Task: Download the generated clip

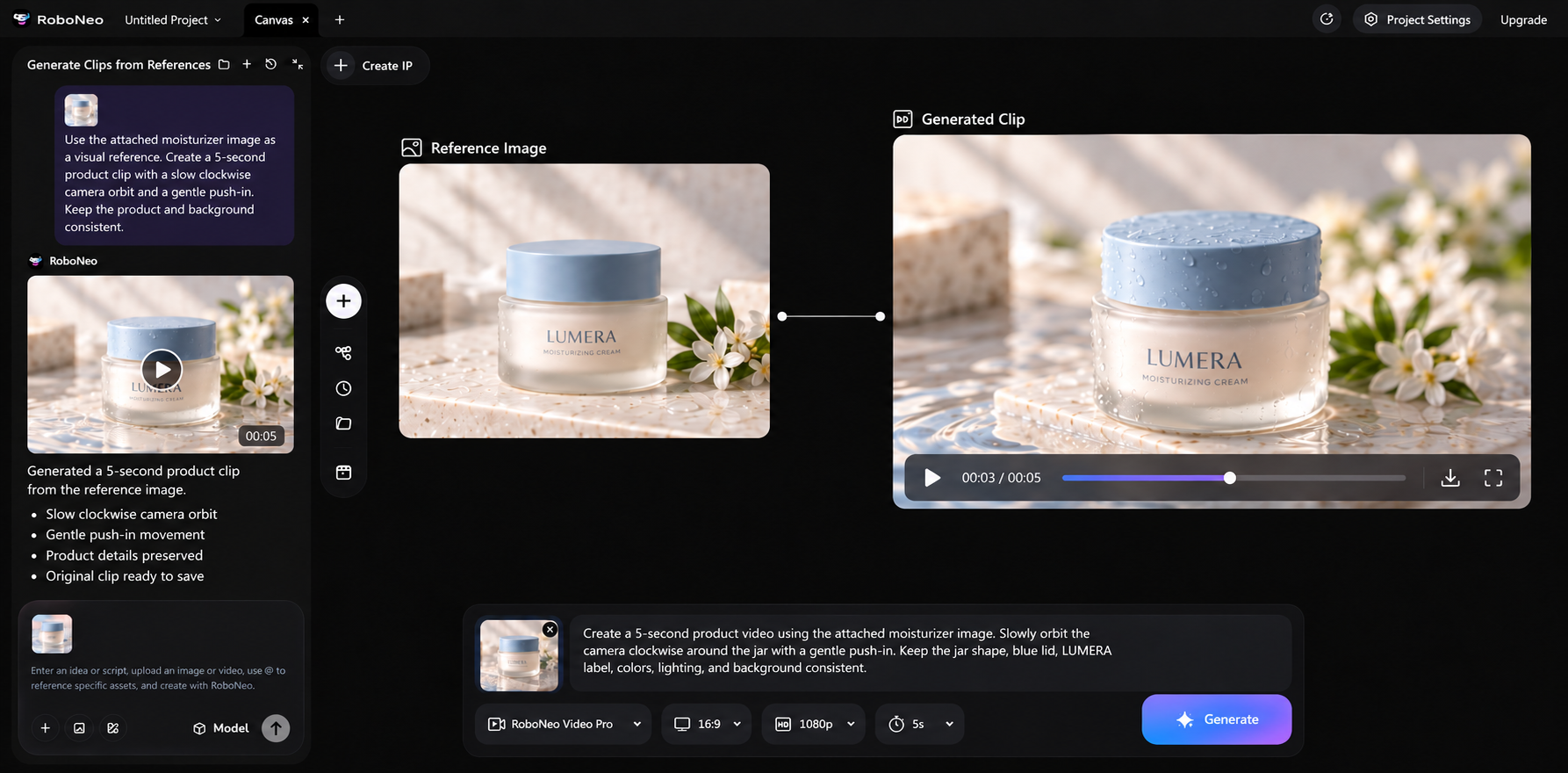Action: click(x=1450, y=477)
